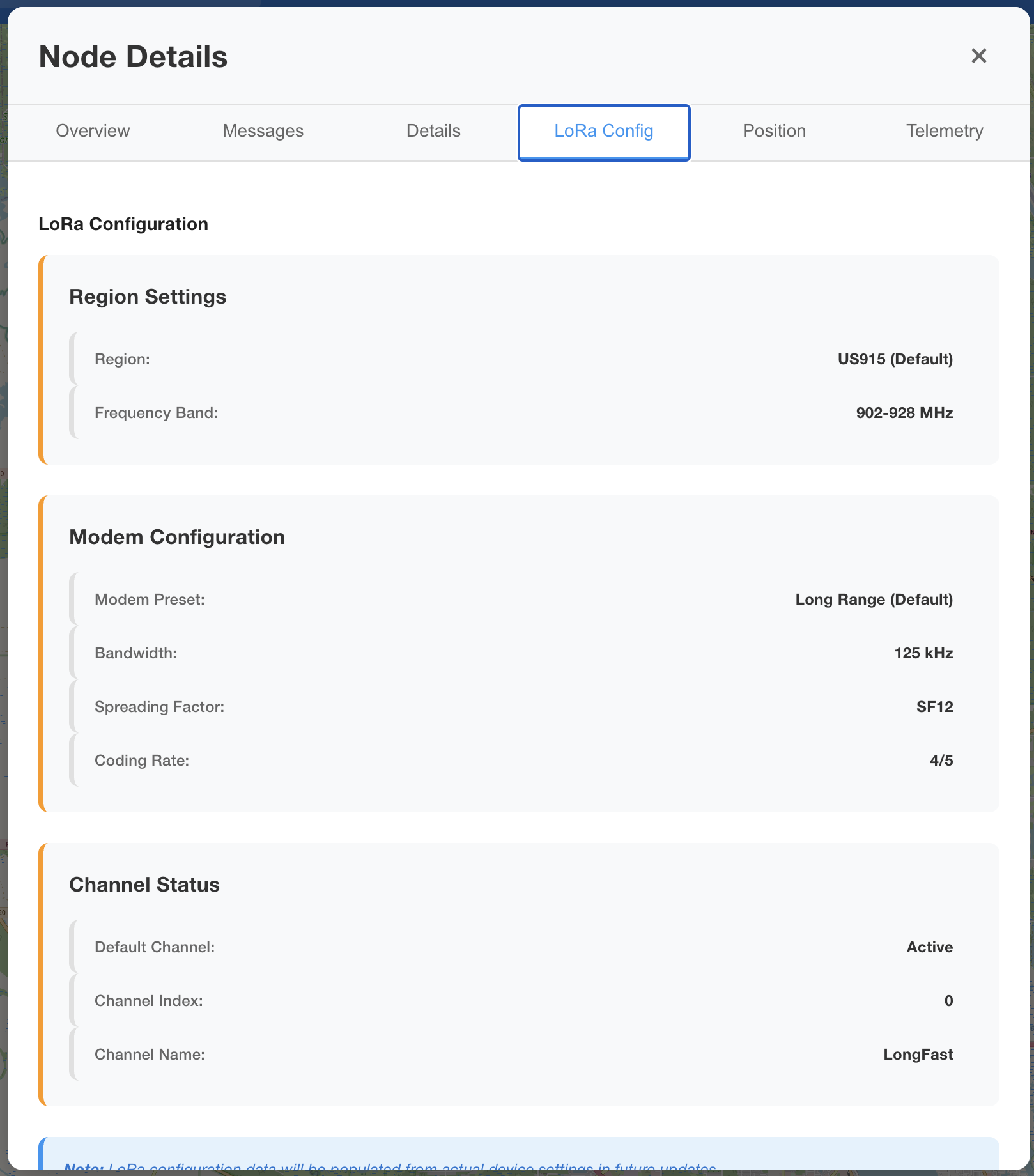Click the Node Details title
1034x1176 pixels.
(132, 56)
